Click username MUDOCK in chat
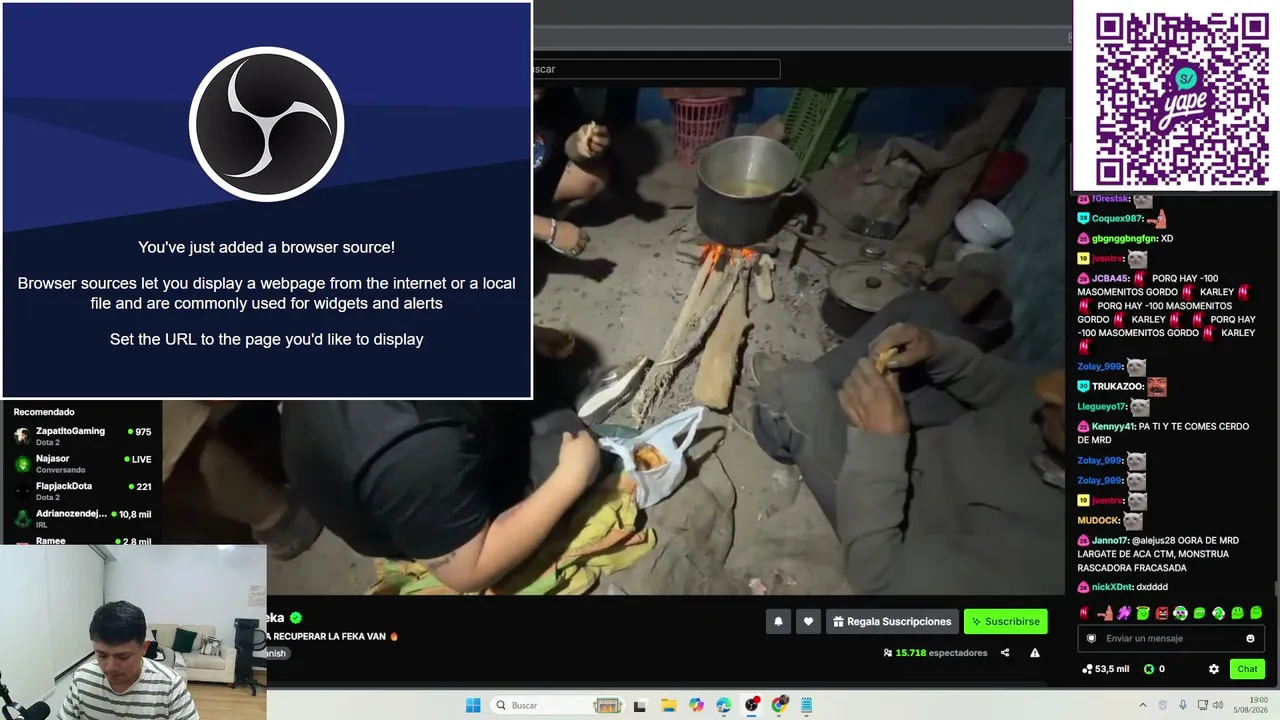Image resolution: width=1280 pixels, height=720 pixels. point(1099,521)
